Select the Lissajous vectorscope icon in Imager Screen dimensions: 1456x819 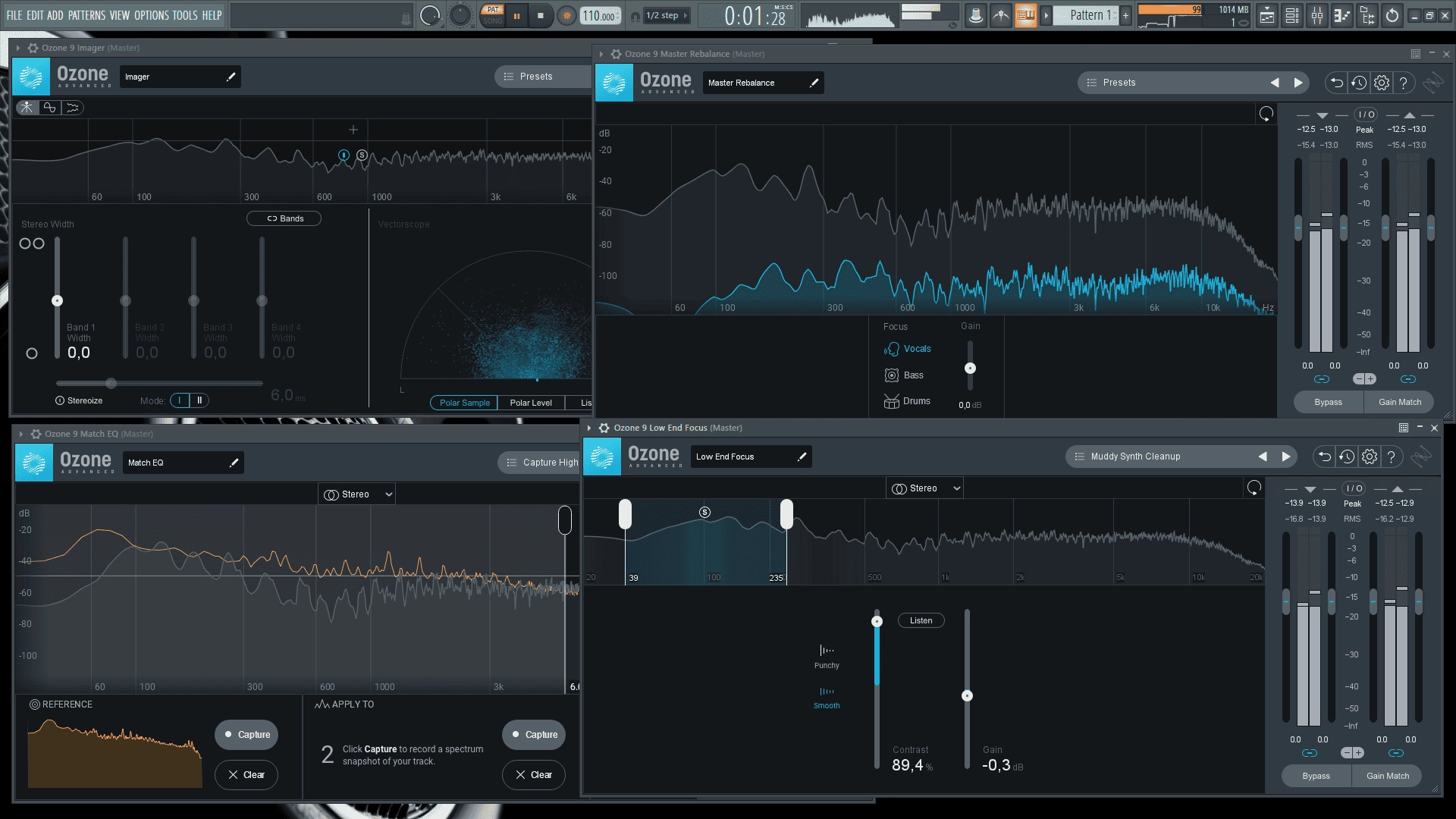[x=50, y=108]
